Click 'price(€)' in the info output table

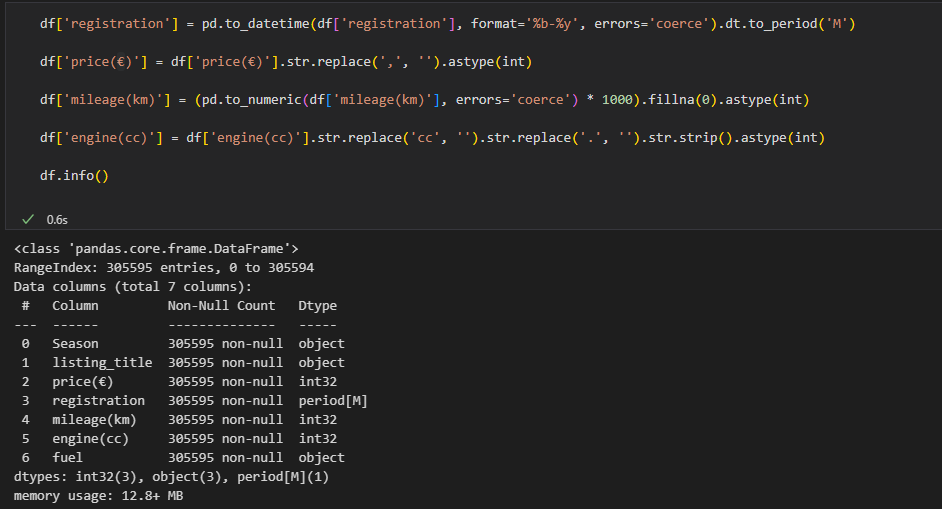point(83,382)
